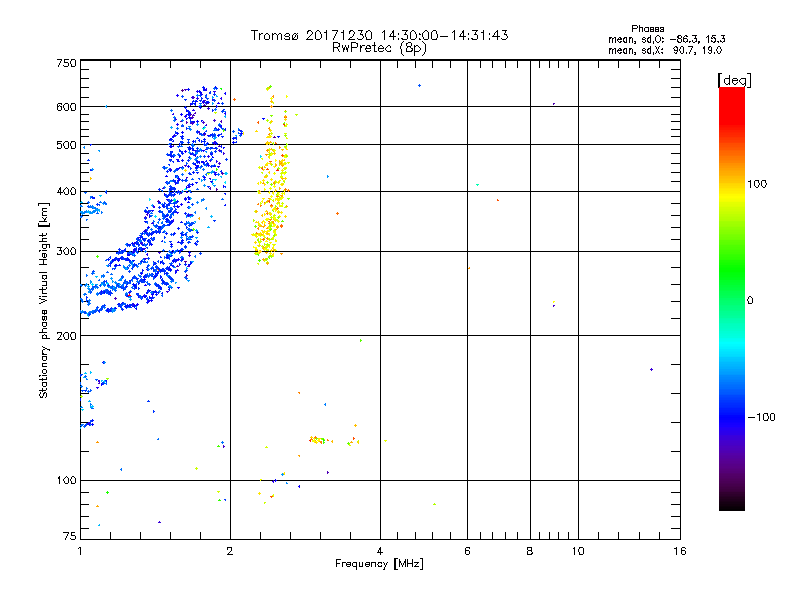The image size is (800, 600).
Task: Click the y-axis tick label '750'
Action: (x=66, y=63)
